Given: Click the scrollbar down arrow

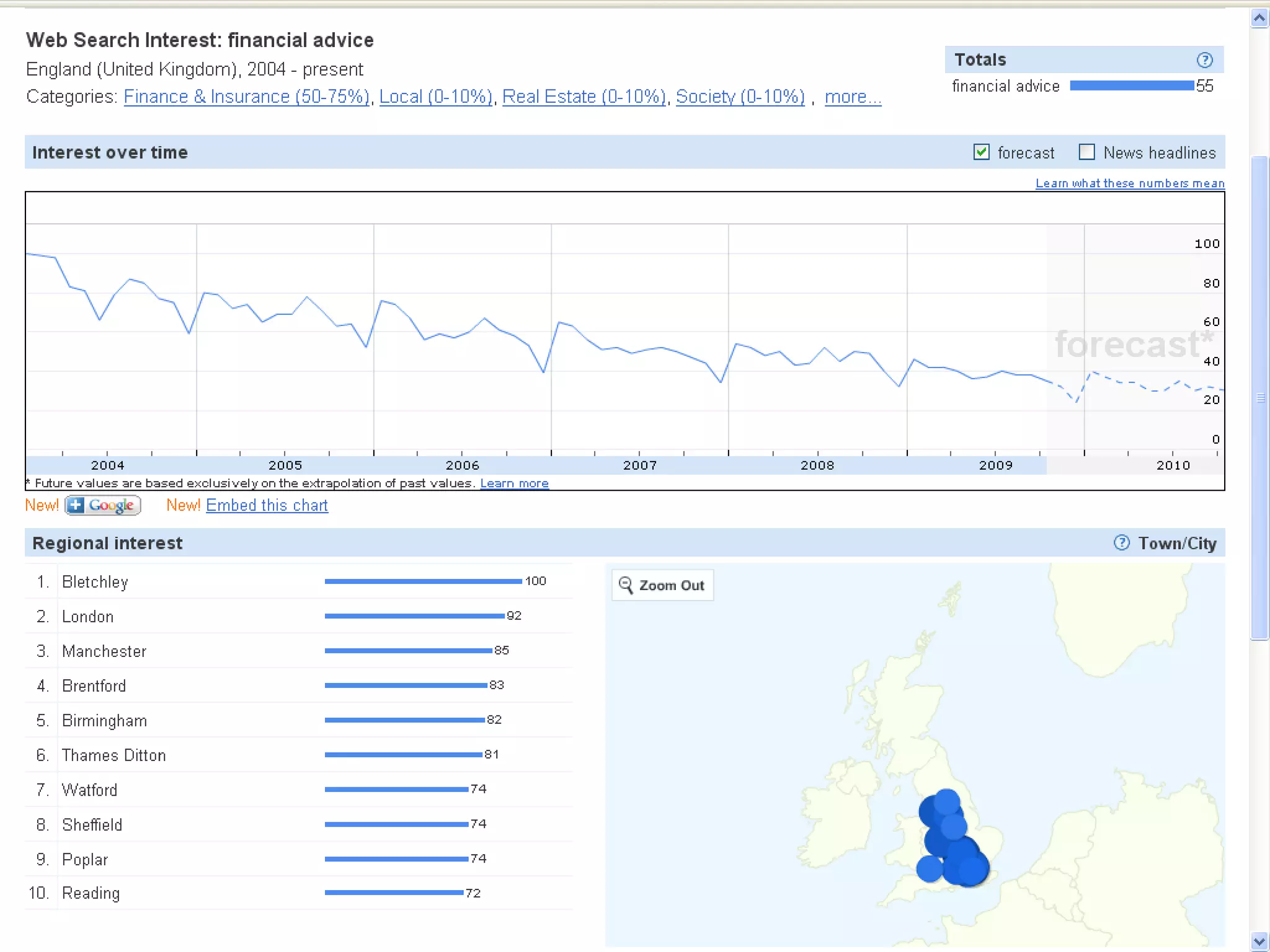Looking at the screenshot, I should 1259,941.
